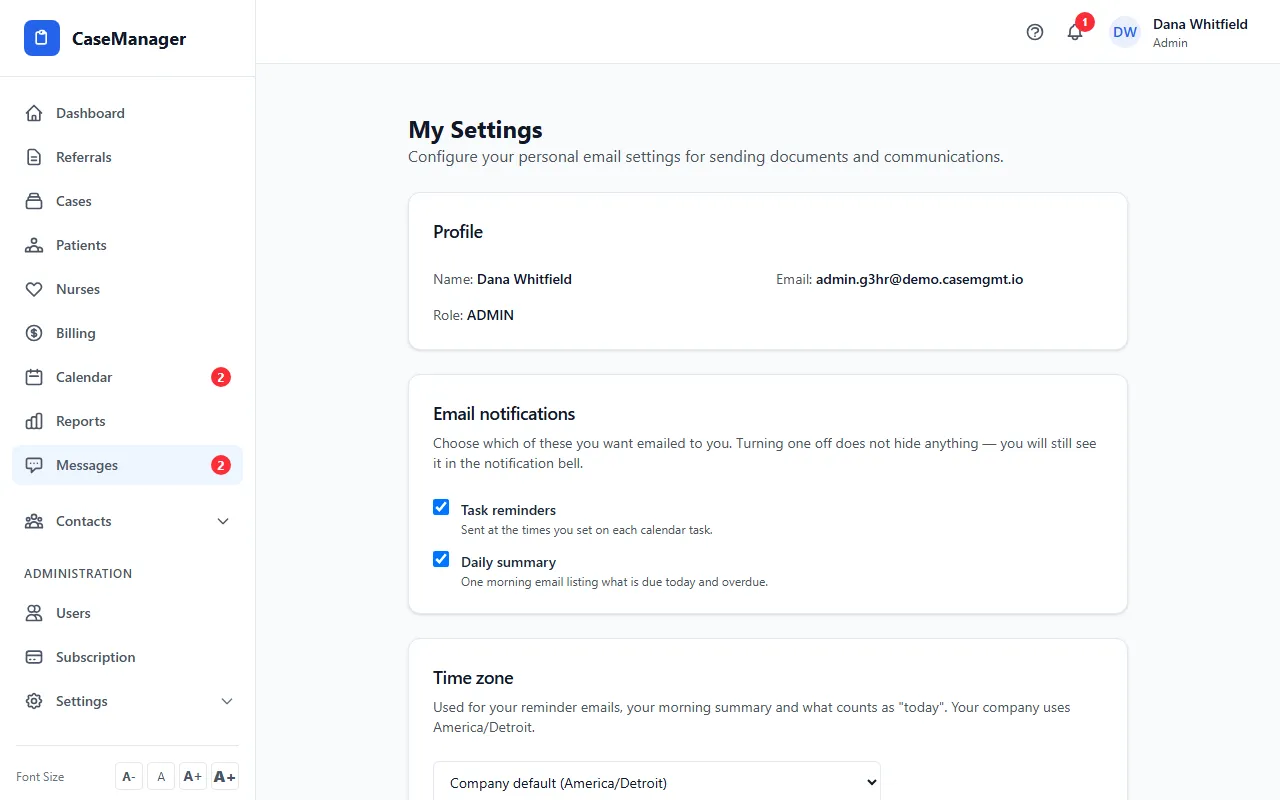Click the Patients people icon
This screenshot has width=1280, height=800.
pyautogui.click(x=34, y=245)
